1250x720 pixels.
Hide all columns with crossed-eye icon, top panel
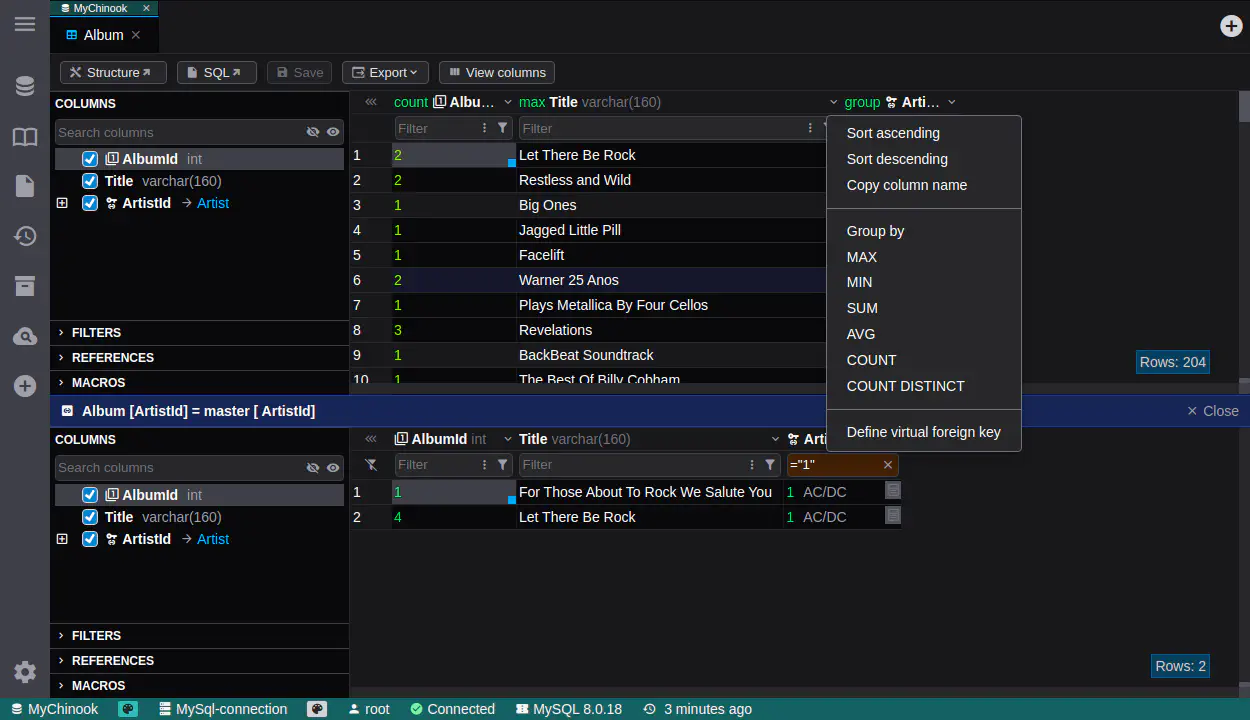coord(313,132)
